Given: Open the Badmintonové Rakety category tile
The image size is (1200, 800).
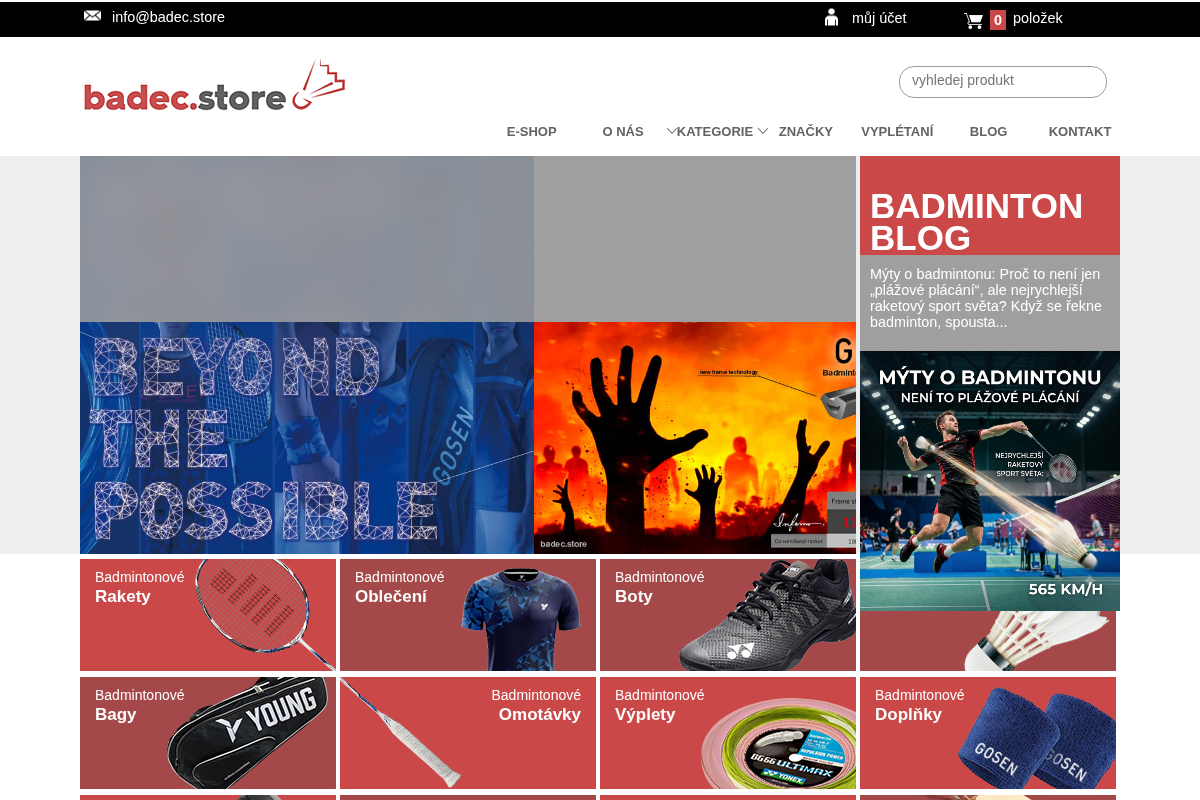Looking at the screenshot, I should point(208,615).
